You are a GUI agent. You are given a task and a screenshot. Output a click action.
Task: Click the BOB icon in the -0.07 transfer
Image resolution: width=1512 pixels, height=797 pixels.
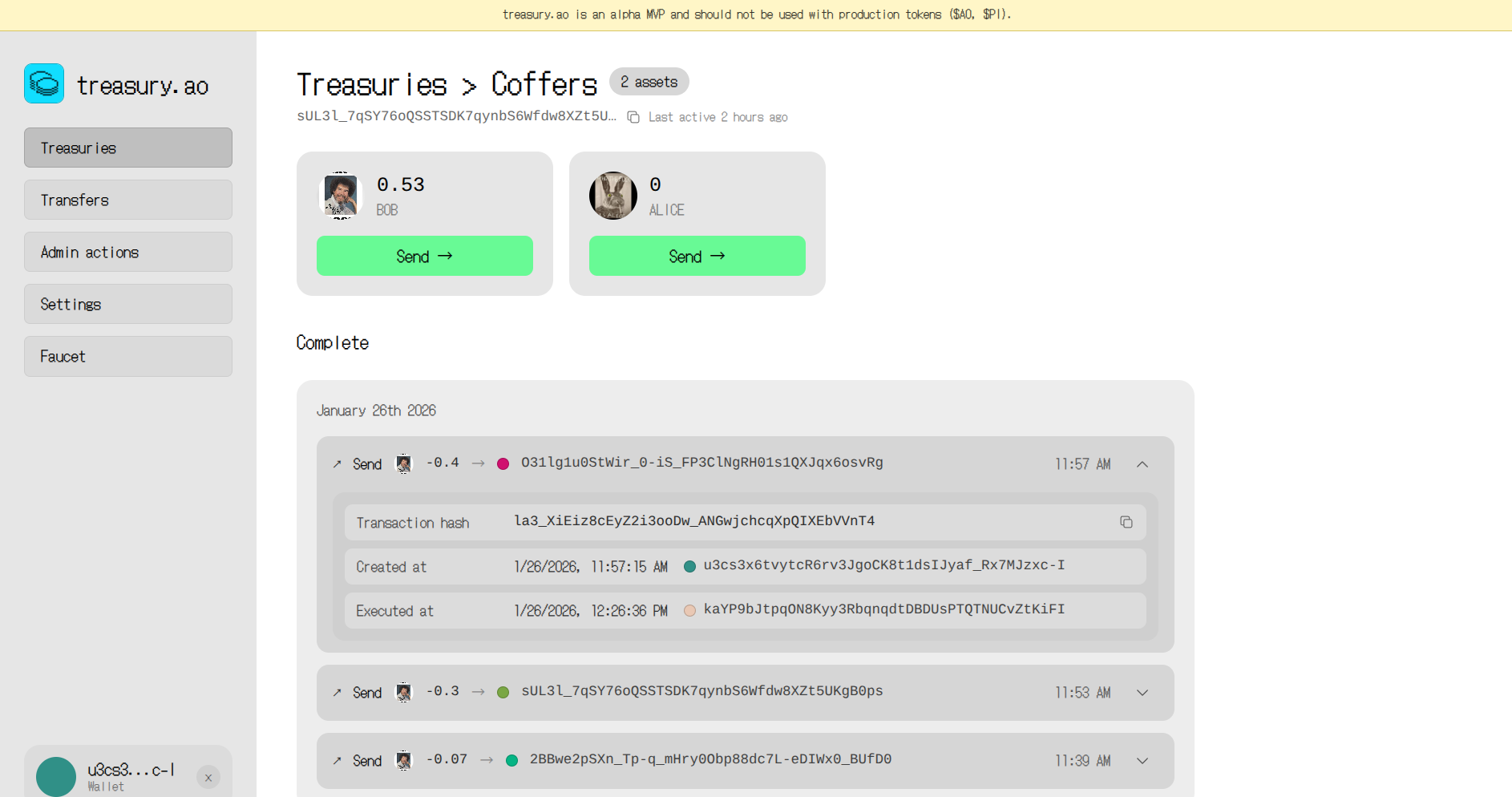[x=404, y=760]
